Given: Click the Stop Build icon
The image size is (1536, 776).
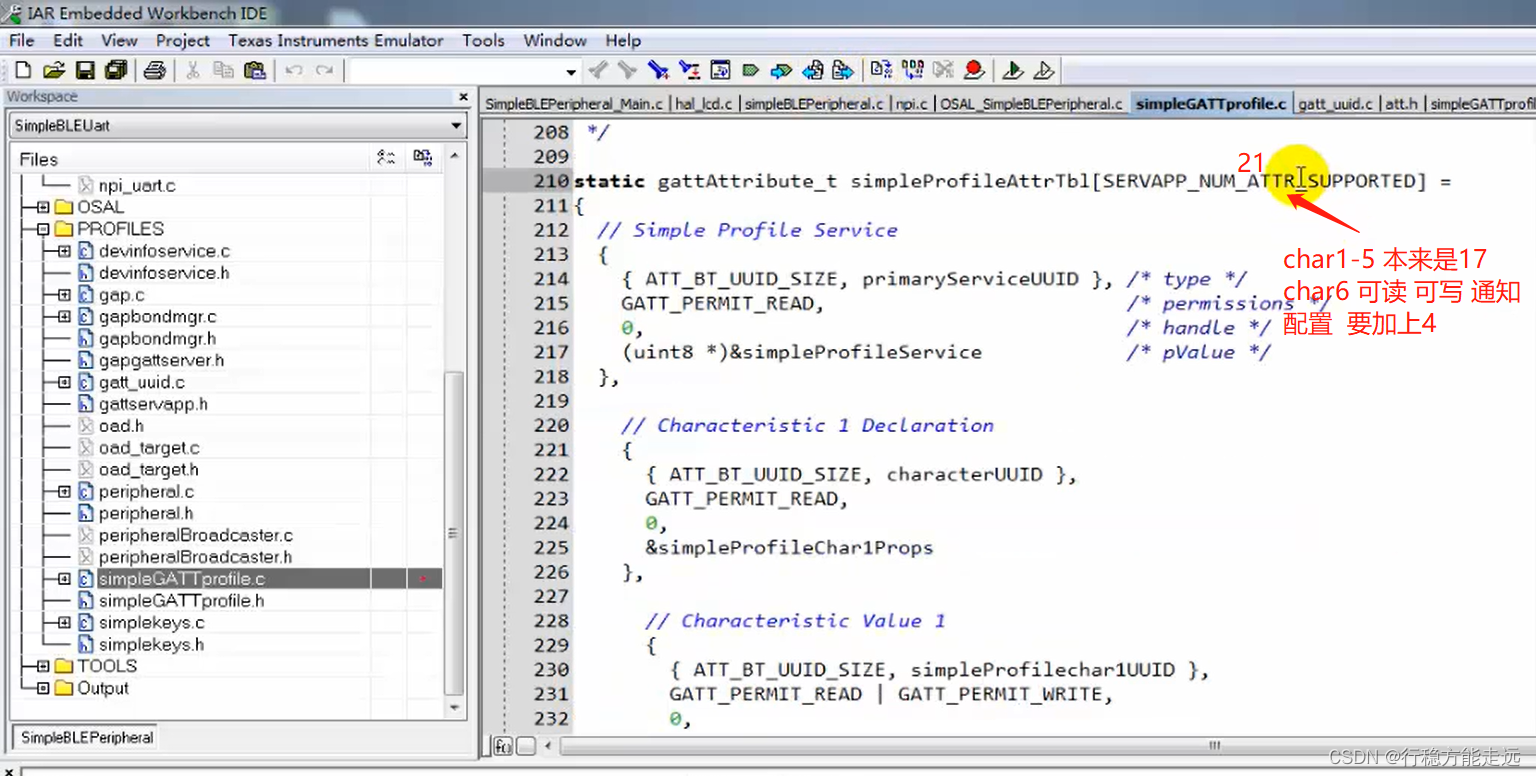Looking at the screenshot, I should tap(943, 70).
